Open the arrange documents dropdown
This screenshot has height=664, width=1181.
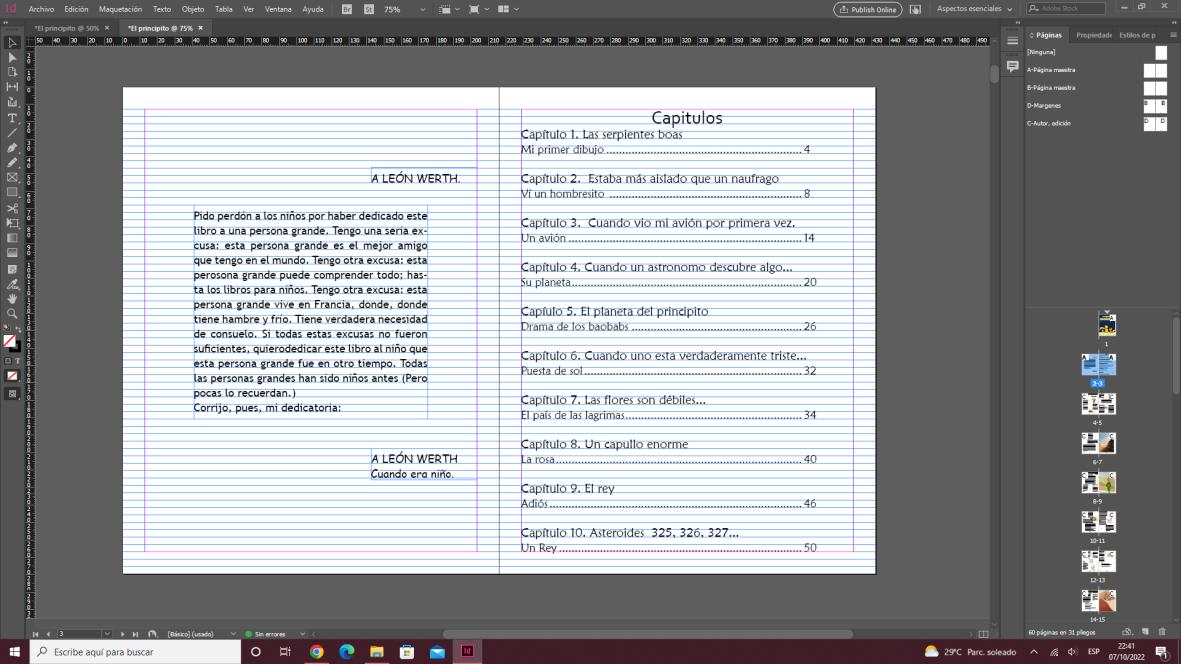click(x=516, y=10)
